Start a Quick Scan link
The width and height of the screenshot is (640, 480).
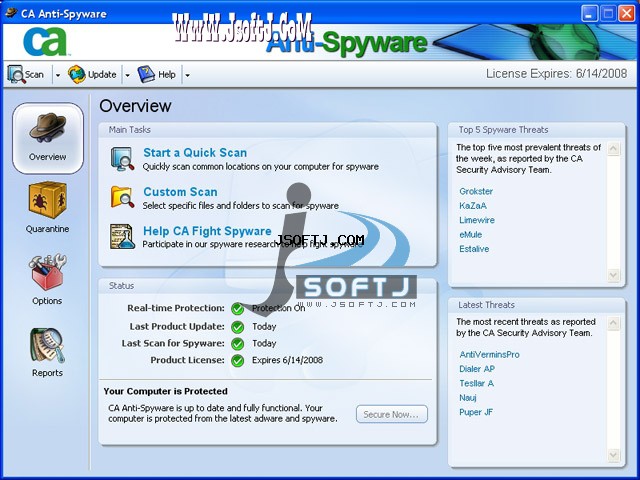[x=195, y=153]
